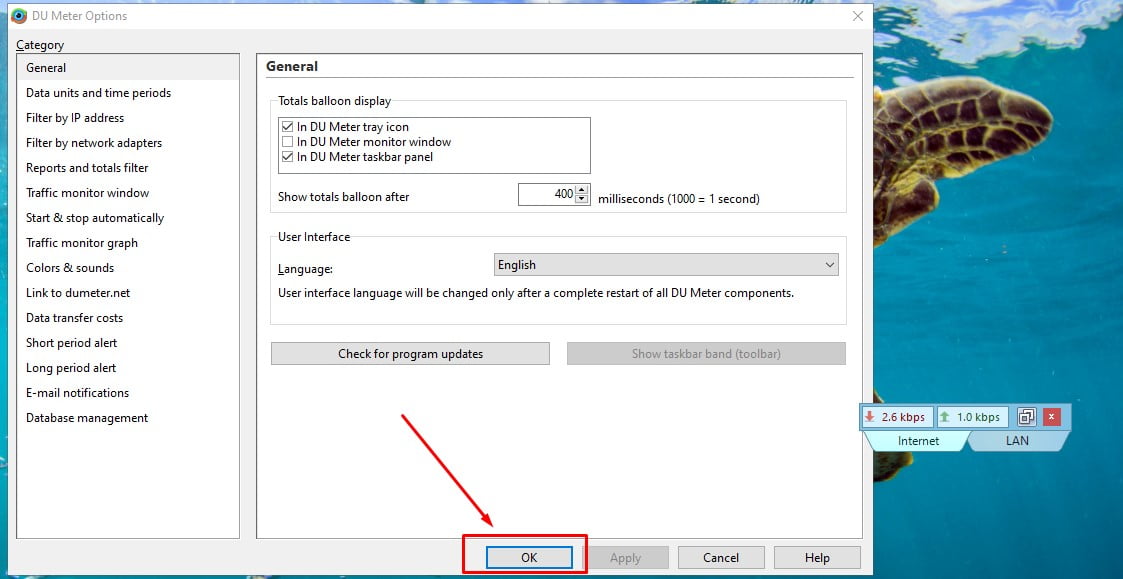
Task: Open "Start & stop automatically" options
Action: (x=128, y=219)
